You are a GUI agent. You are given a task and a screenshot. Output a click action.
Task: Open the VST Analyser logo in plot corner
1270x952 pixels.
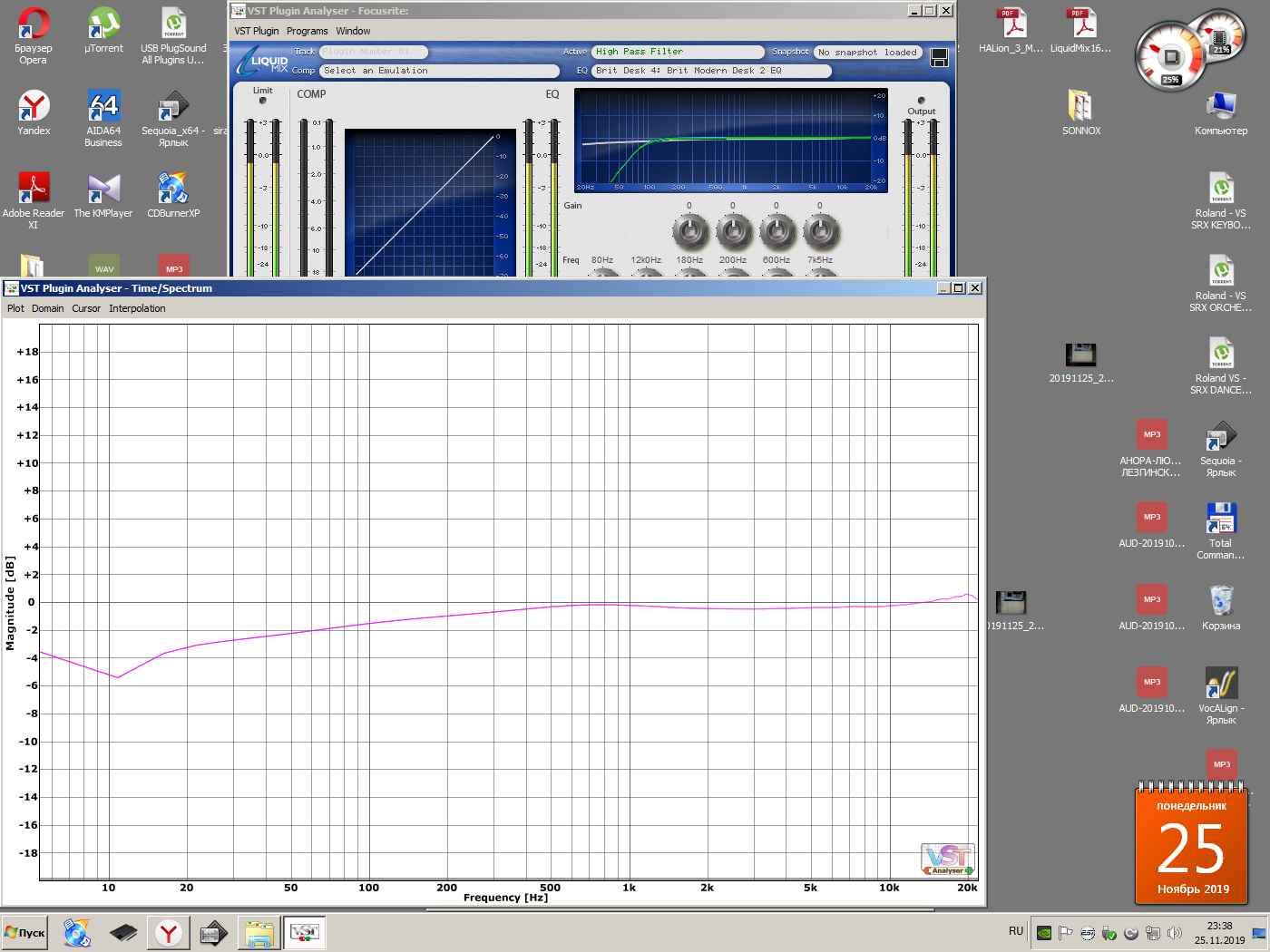click(948, 859)
